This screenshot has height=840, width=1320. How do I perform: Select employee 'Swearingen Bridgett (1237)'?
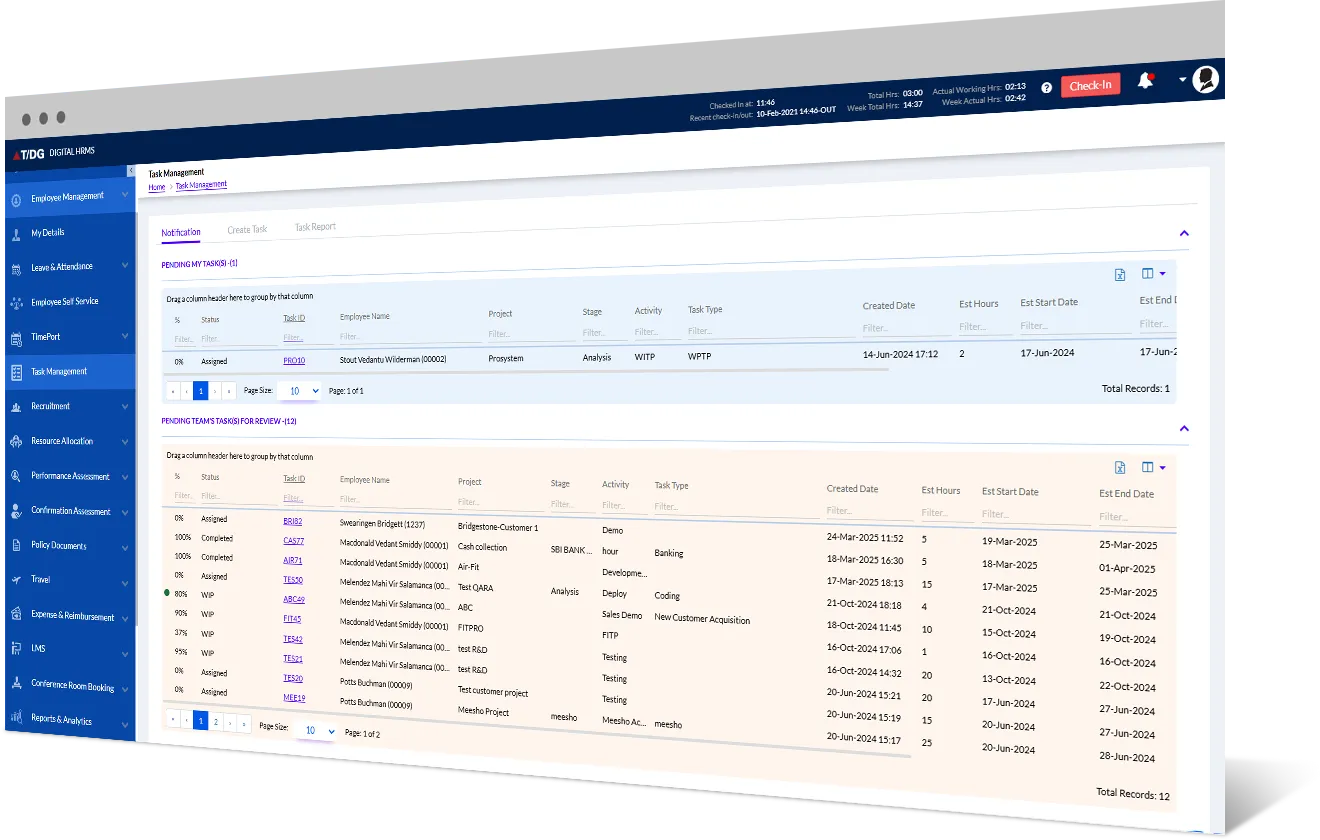pos(383,524)
